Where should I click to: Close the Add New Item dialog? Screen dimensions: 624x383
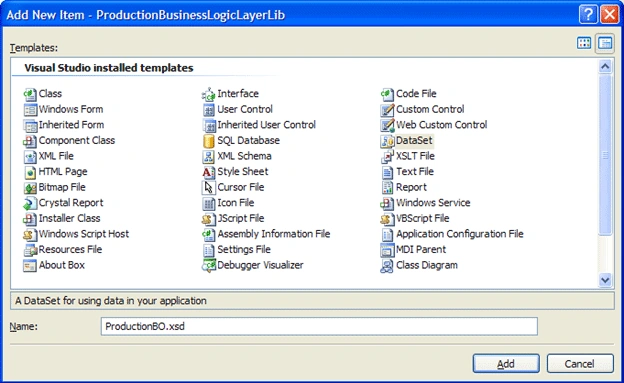(609, 15)
